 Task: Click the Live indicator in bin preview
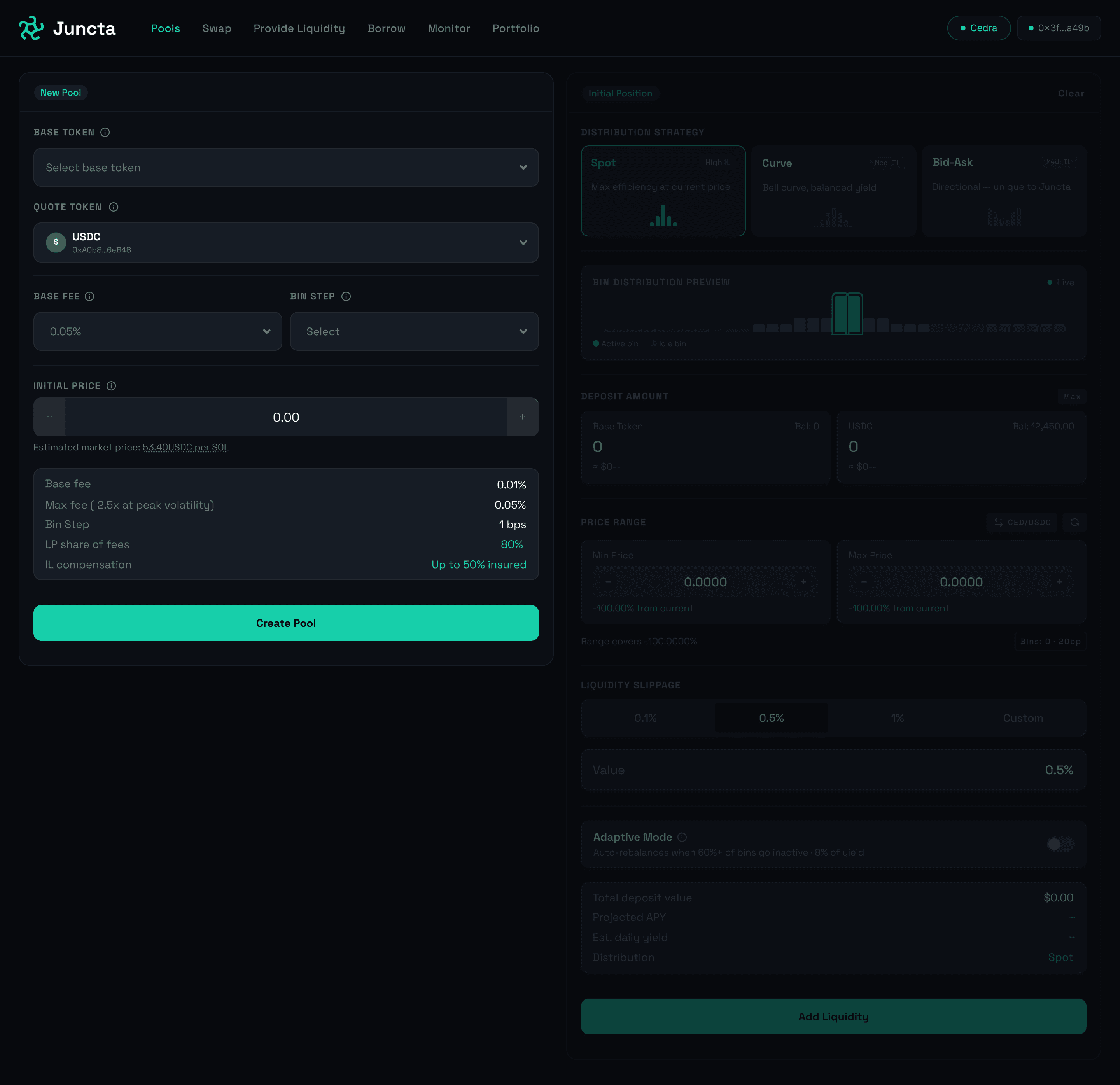click(x=1060, y=282)
